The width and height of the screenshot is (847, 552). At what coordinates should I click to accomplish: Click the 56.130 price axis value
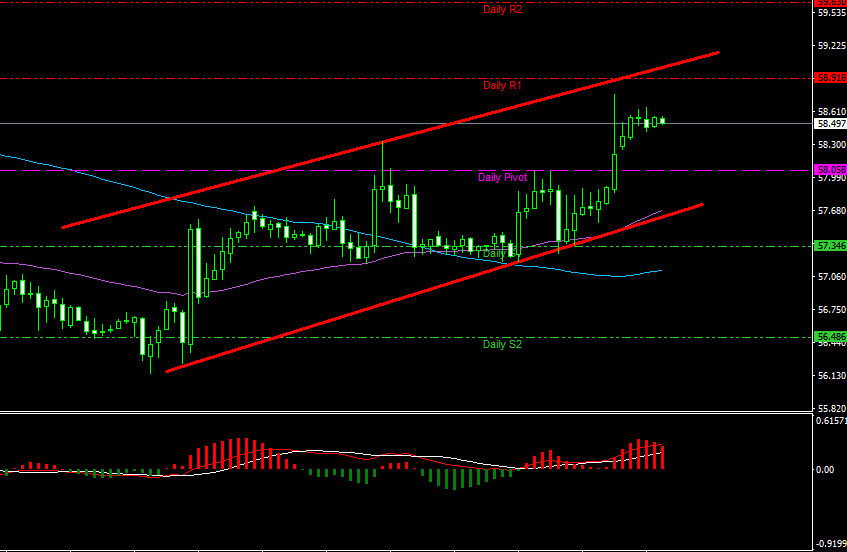tap(831, 375)
